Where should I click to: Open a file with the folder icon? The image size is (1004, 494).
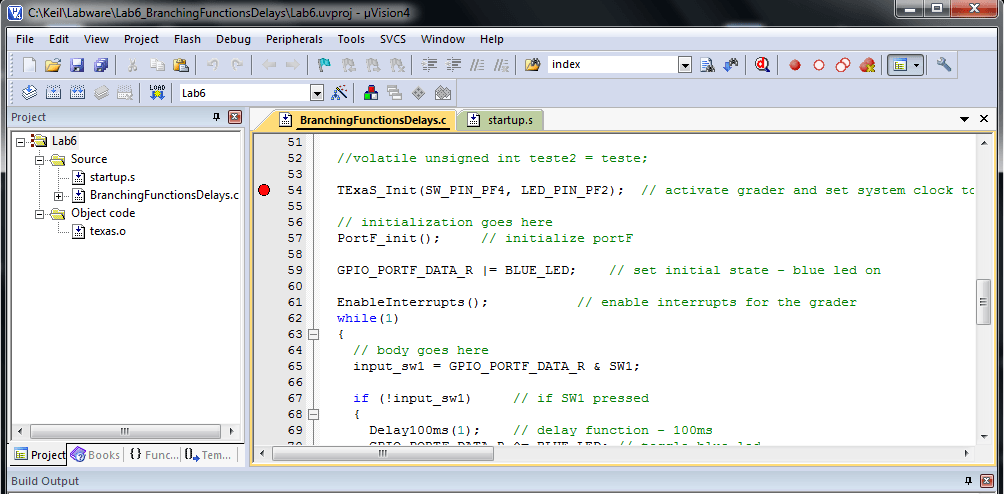53,65
